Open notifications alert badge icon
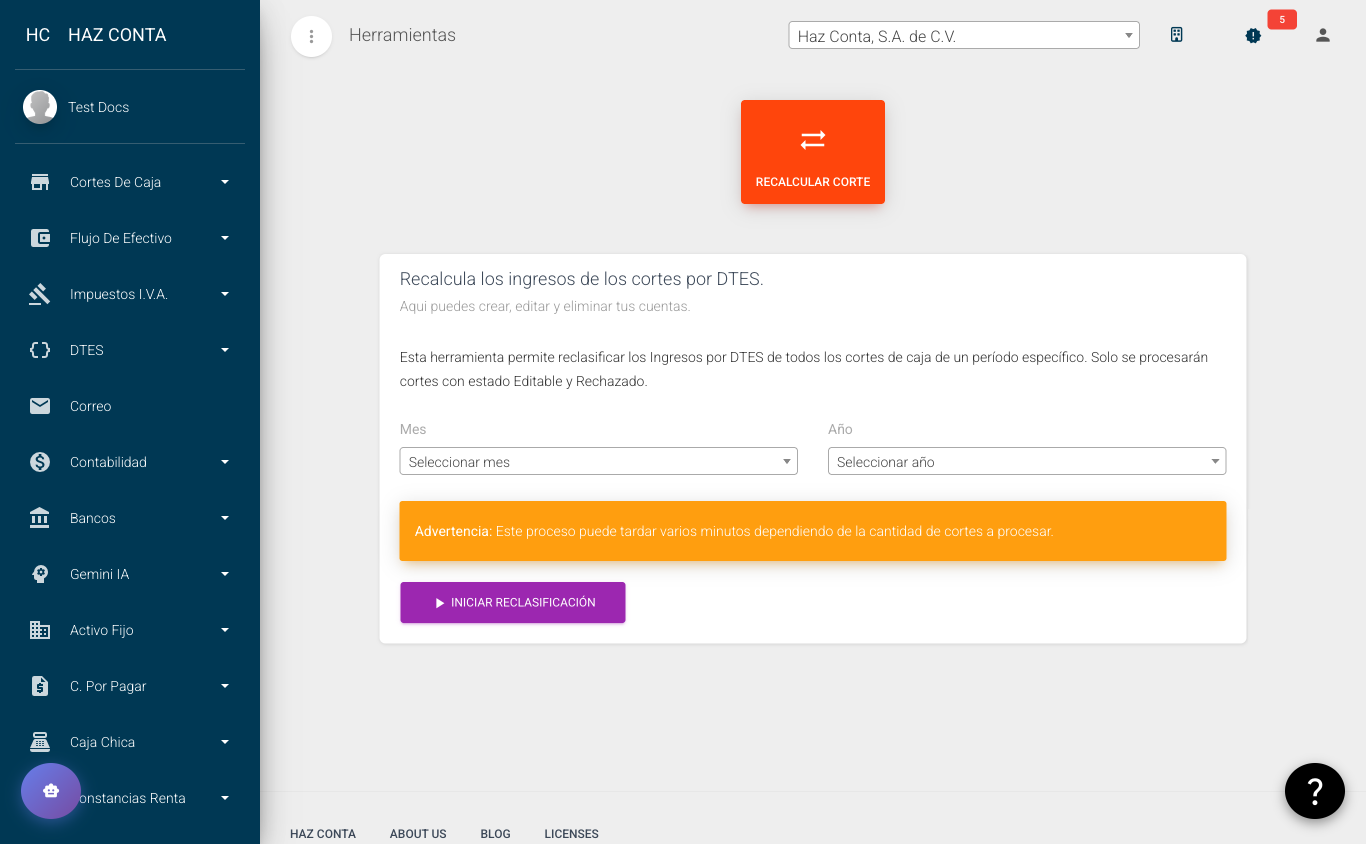 tap(1253, 35)
